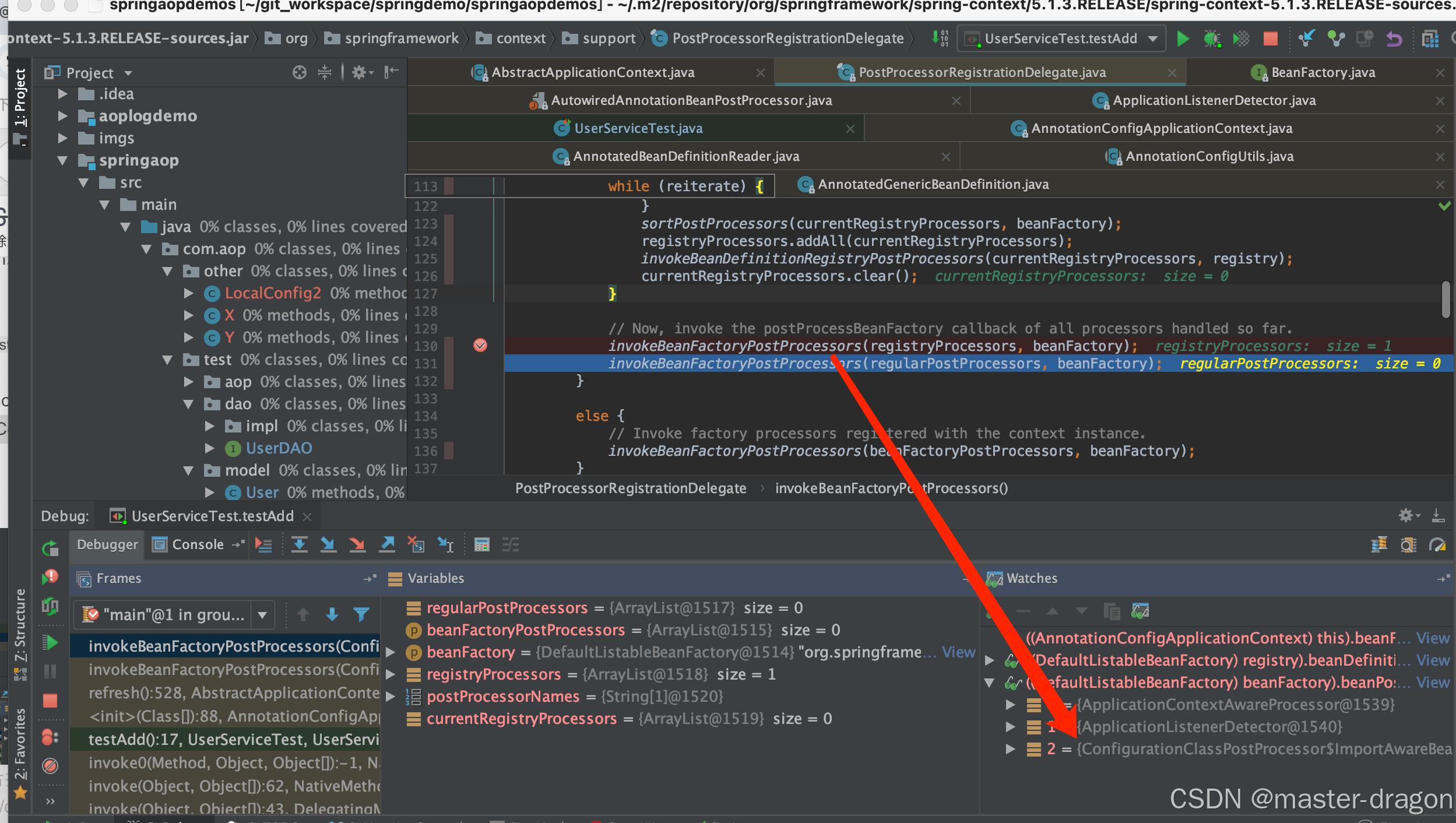Select the UserDAO interface in the project tree
1456x823 pixels.
279,448
